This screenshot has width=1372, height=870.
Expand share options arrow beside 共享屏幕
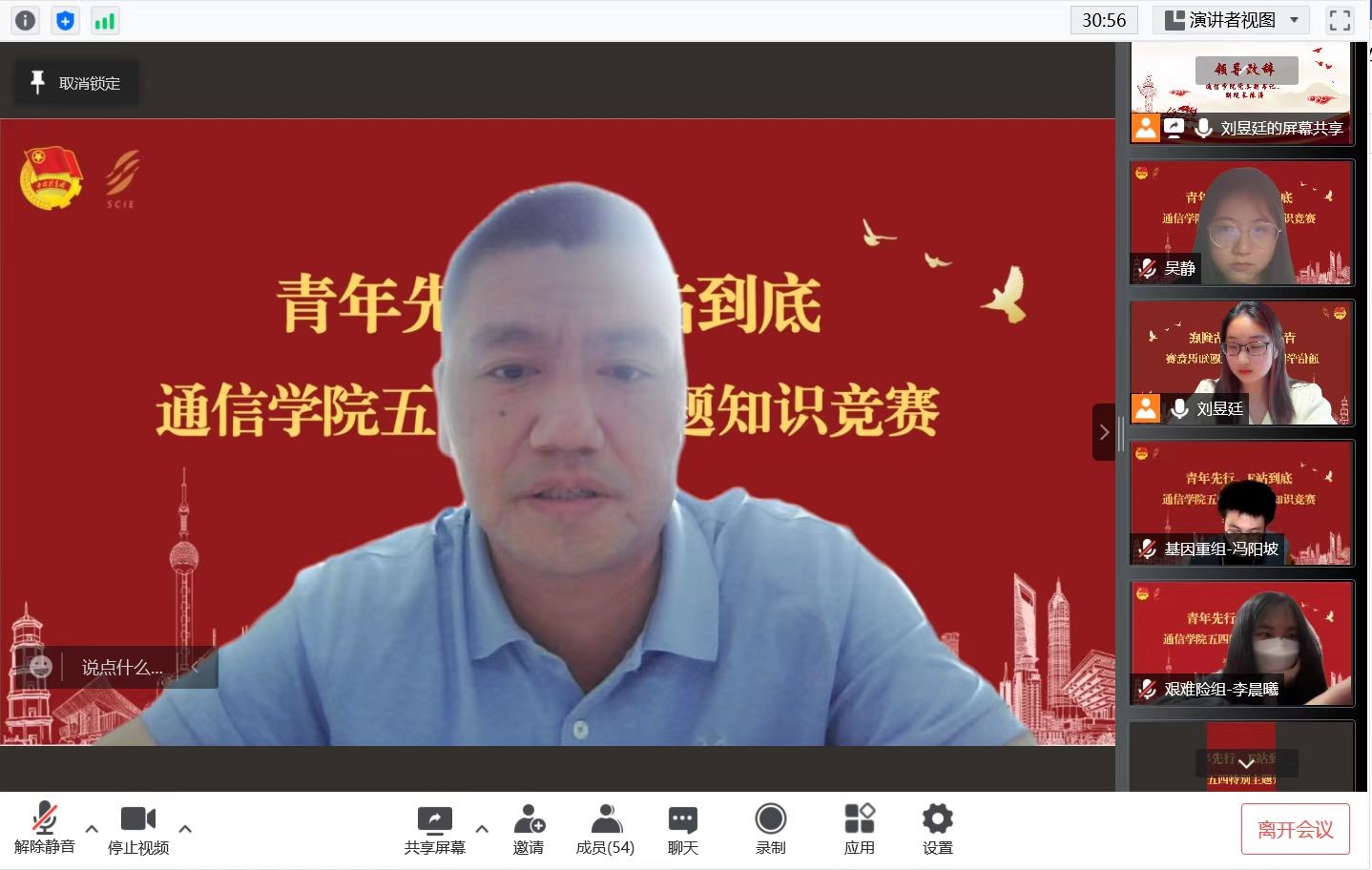(x=482, y=828)
